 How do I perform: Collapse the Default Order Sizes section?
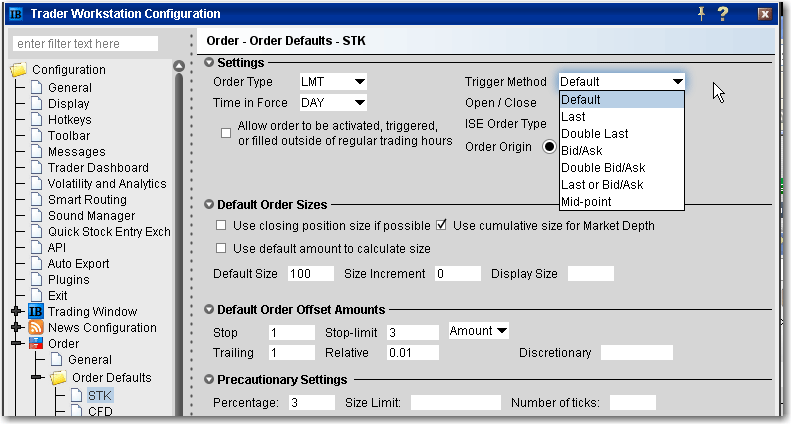pyautogui.click(x=209, y=204)
